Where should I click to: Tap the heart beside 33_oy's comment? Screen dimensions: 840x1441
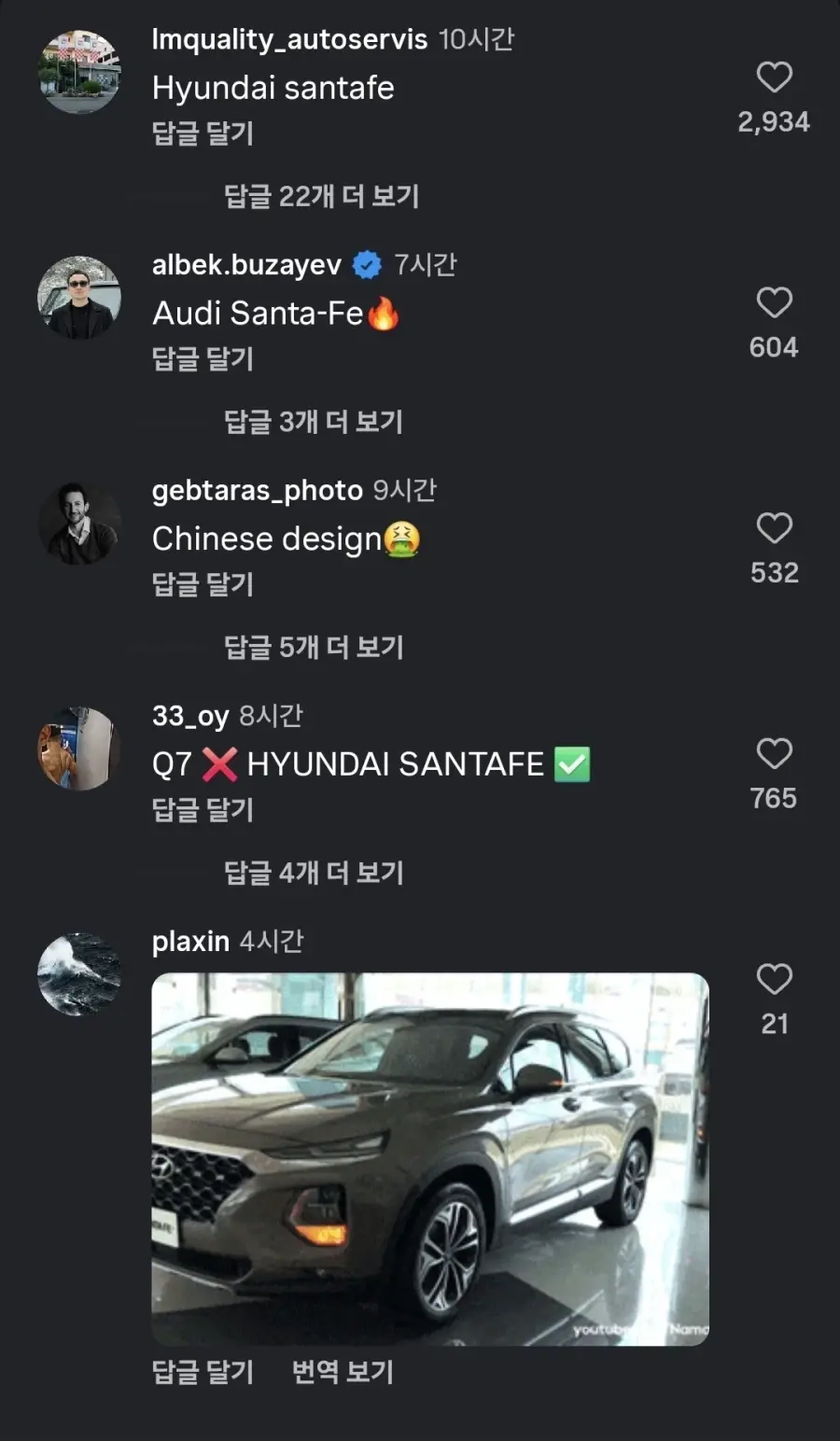[x=774, y=753]
